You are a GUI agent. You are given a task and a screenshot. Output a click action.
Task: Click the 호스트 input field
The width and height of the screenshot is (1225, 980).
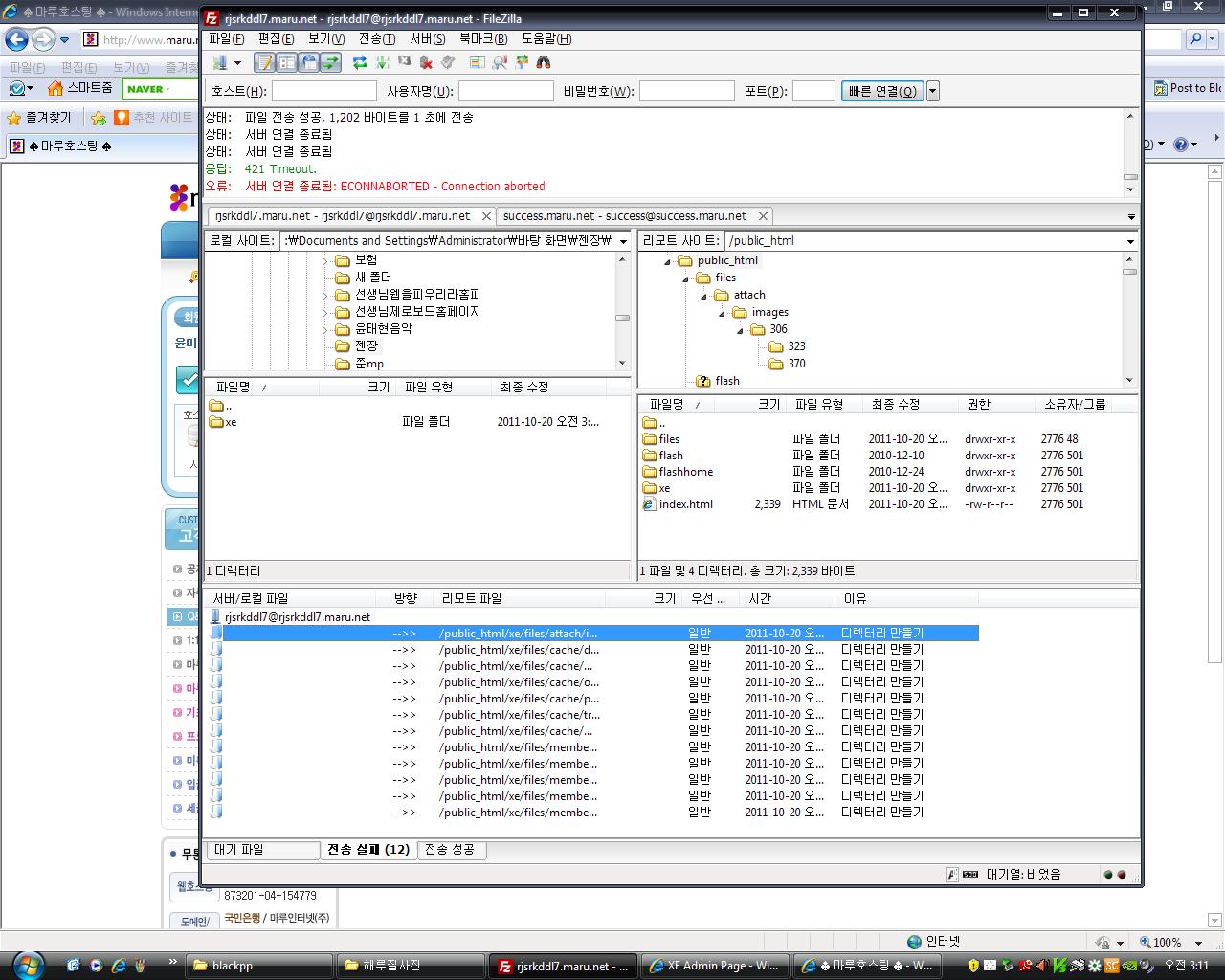pos(324,91)
